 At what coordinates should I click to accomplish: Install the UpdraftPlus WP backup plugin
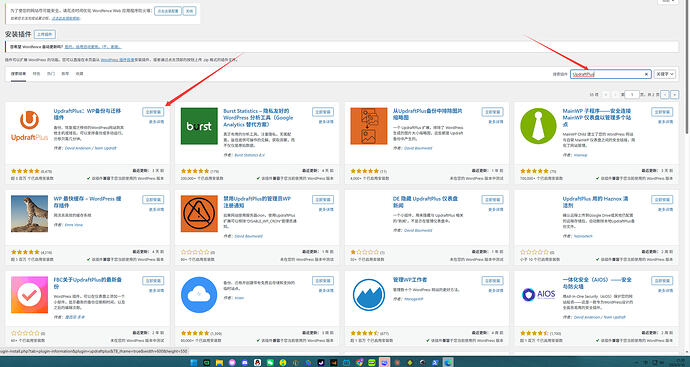(x=153, y=112)
